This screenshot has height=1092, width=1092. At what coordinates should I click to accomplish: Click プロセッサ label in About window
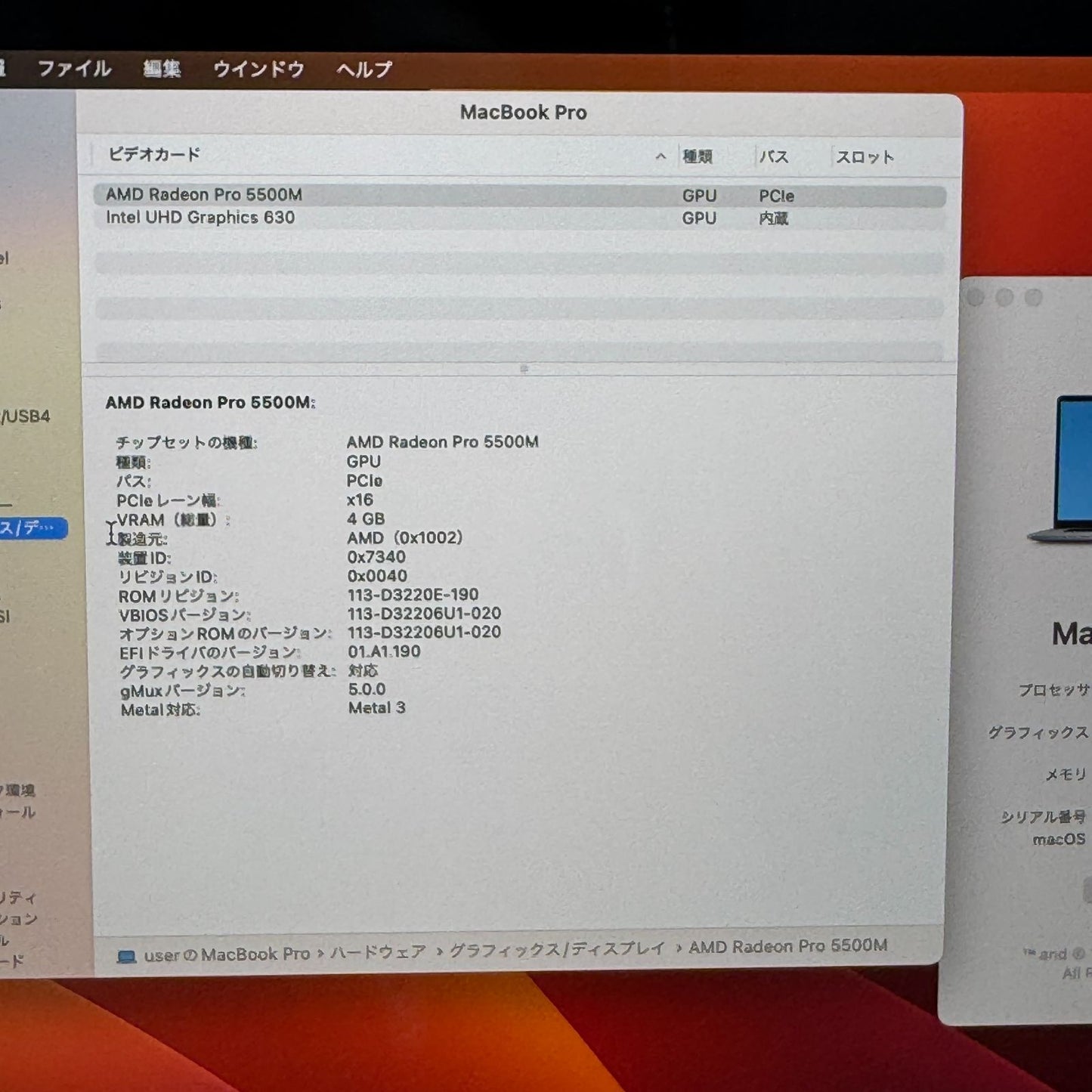click(1053, 690)
